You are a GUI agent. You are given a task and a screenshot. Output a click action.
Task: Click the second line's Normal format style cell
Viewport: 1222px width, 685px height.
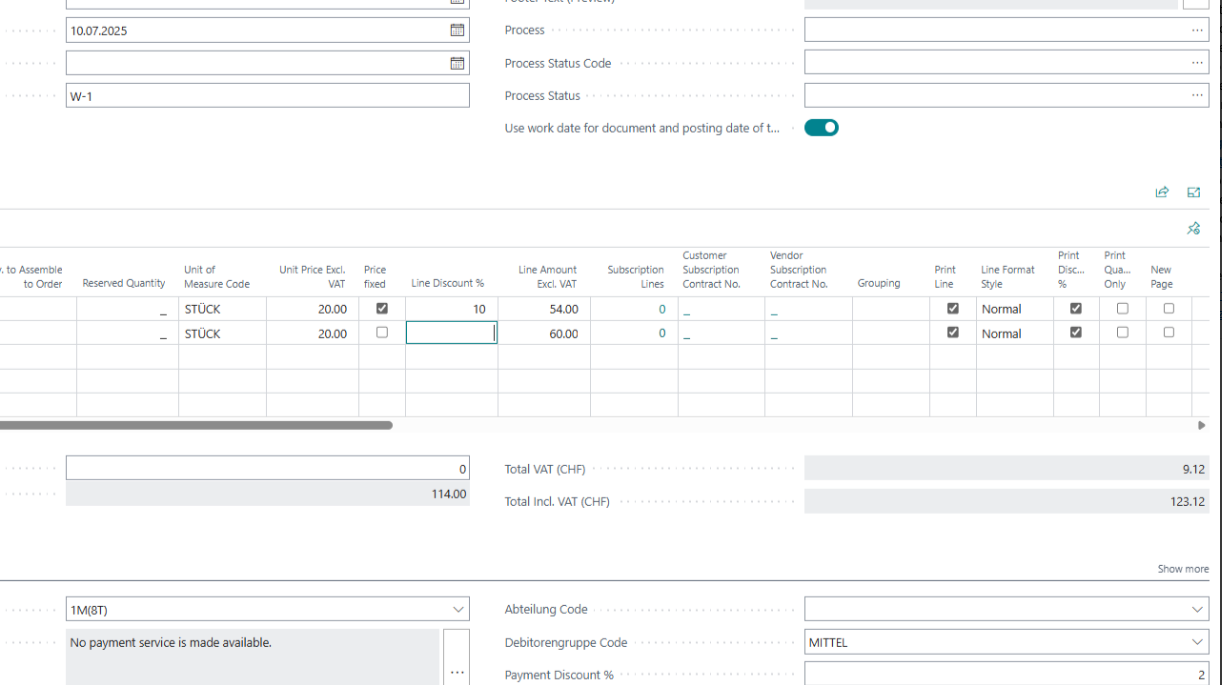(1014, 333)
